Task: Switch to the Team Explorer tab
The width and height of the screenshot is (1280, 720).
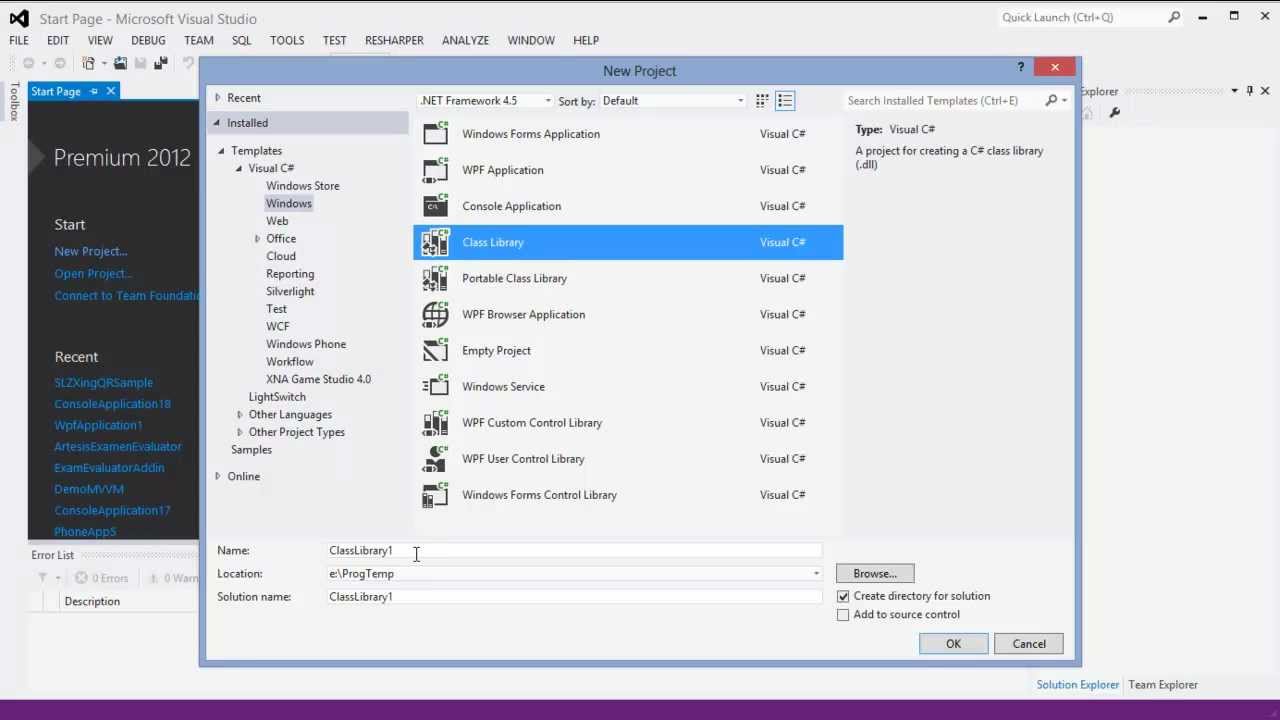Action: [1163, 685]
